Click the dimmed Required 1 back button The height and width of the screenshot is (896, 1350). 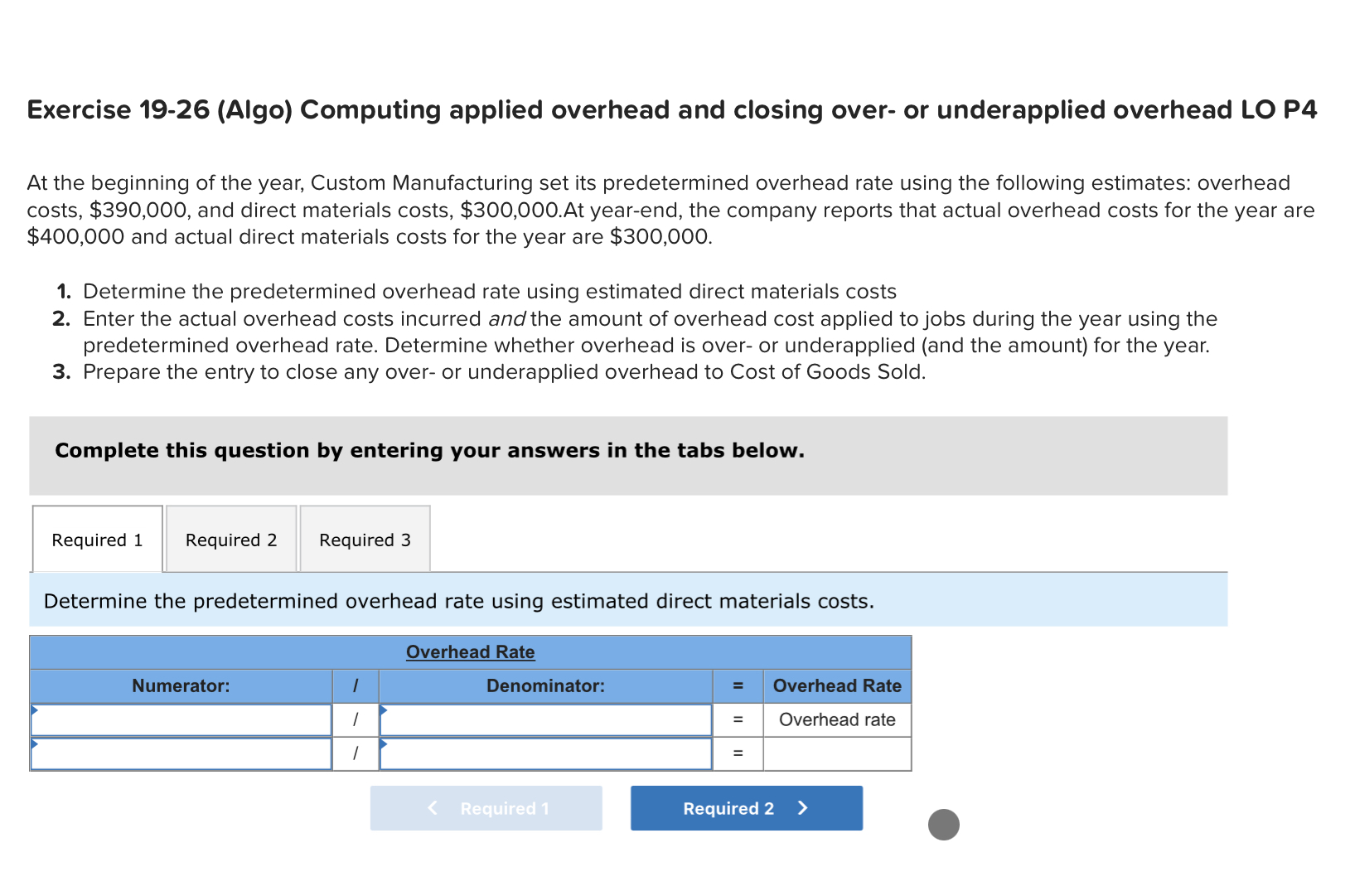tap(486, 808)
